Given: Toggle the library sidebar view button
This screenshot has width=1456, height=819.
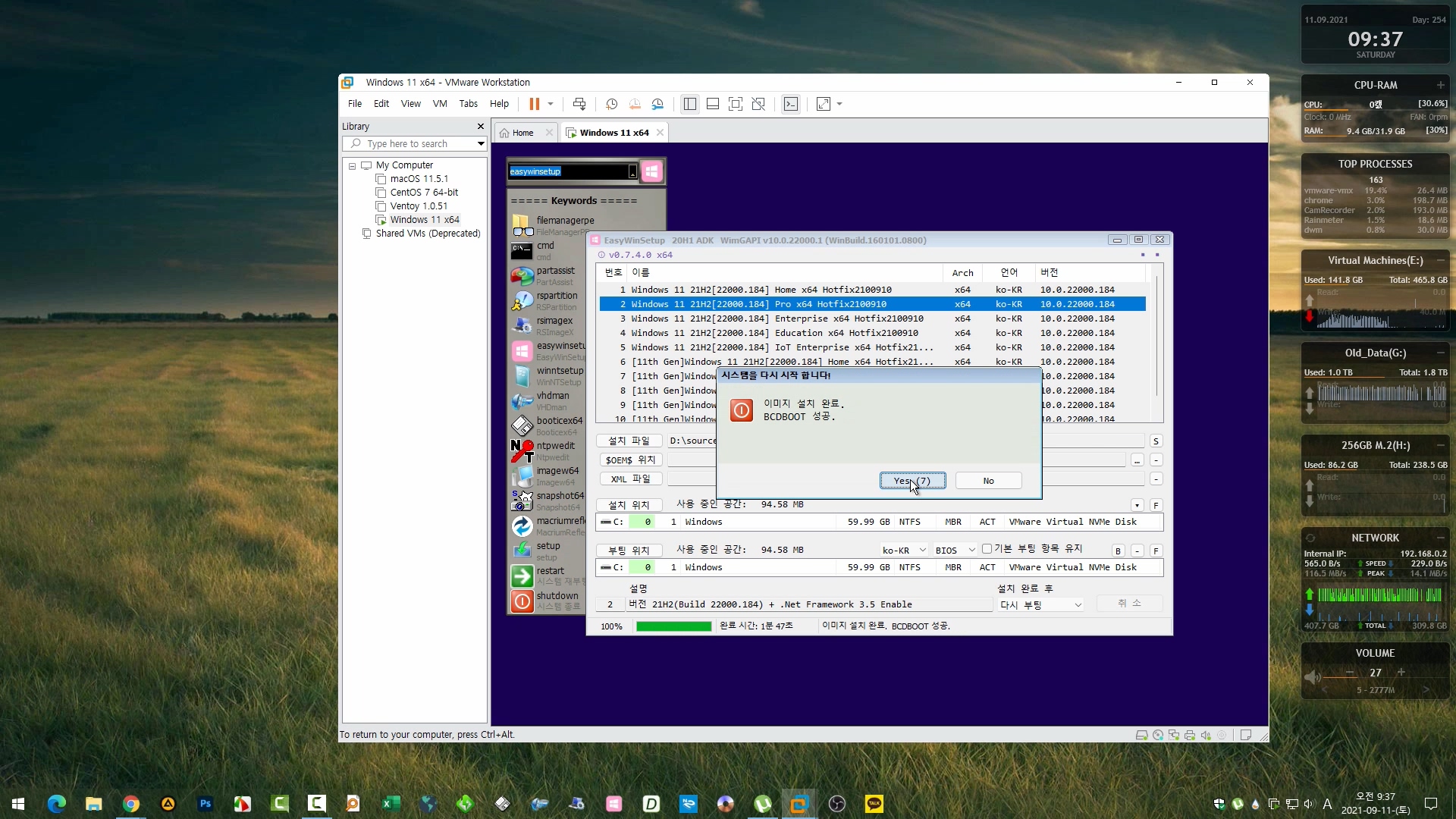Looking at the screenshot, I should pyautogui.click(x=689, y=104).
